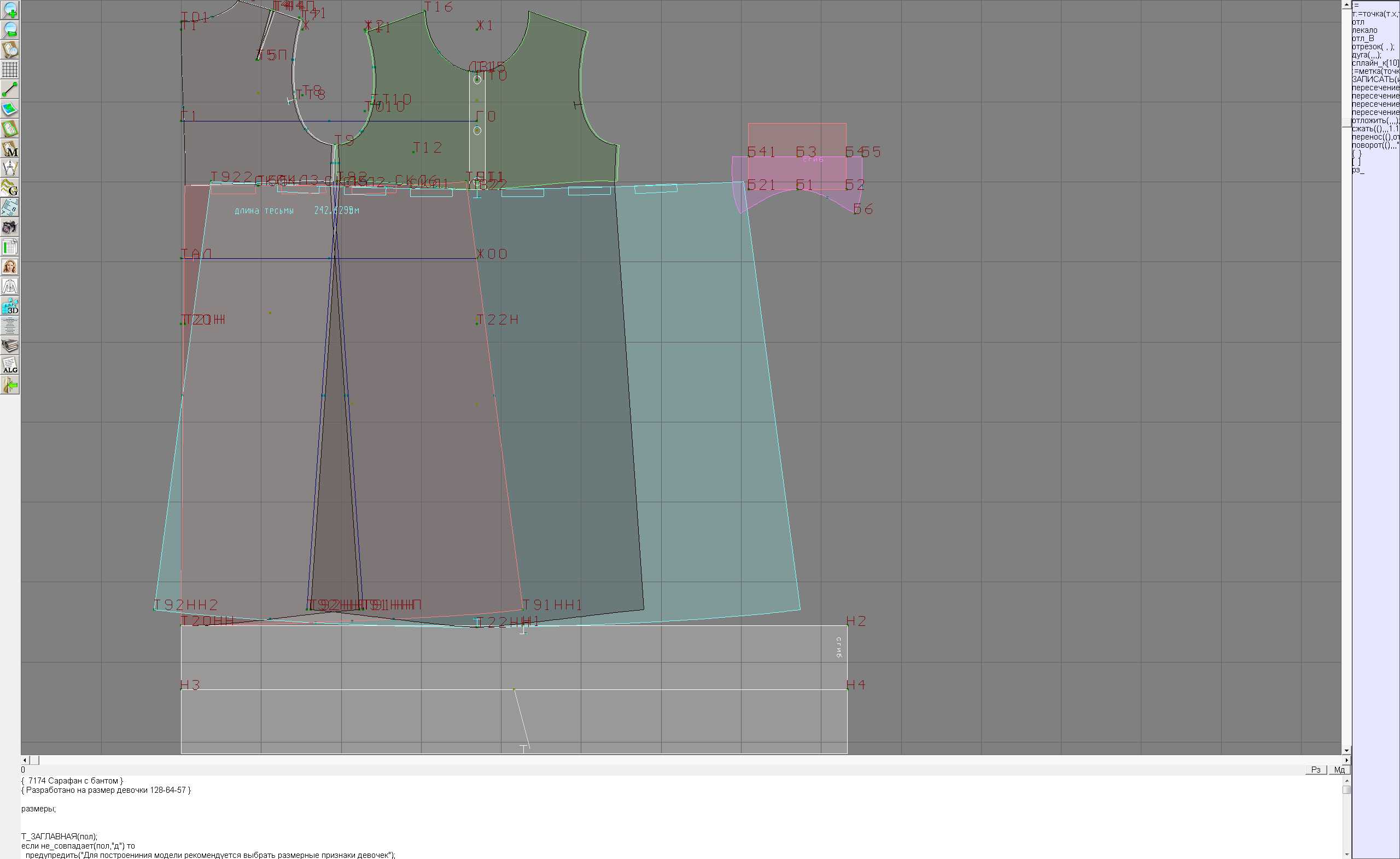Click the canvas vertical scrollbar down arrow
Screen dimensions: 1400x859
[1346, 751]
